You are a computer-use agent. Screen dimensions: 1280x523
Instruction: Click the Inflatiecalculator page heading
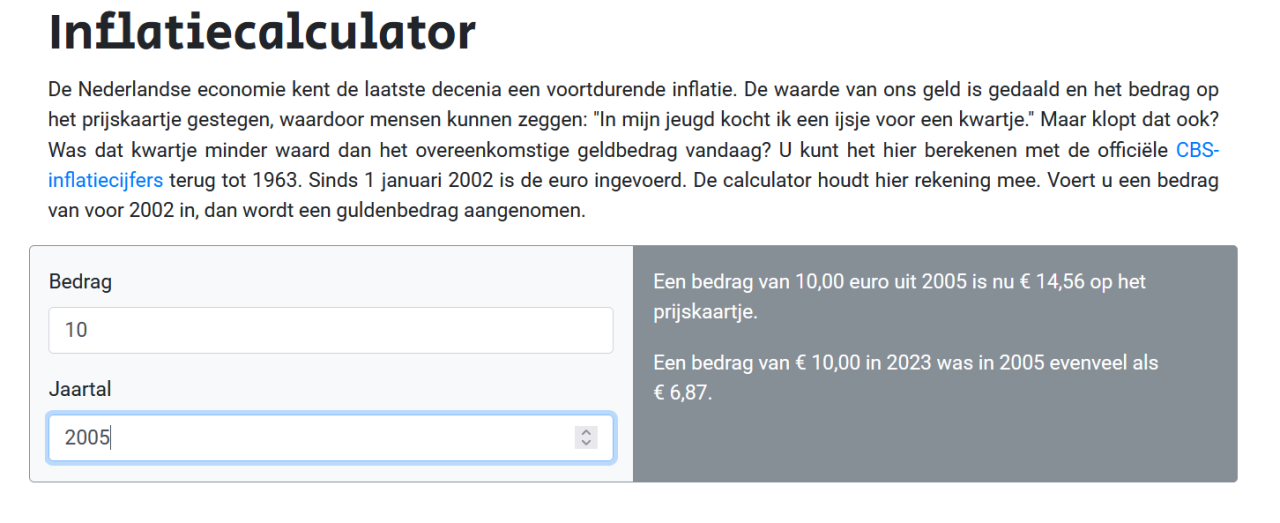(x=262, y=33)
